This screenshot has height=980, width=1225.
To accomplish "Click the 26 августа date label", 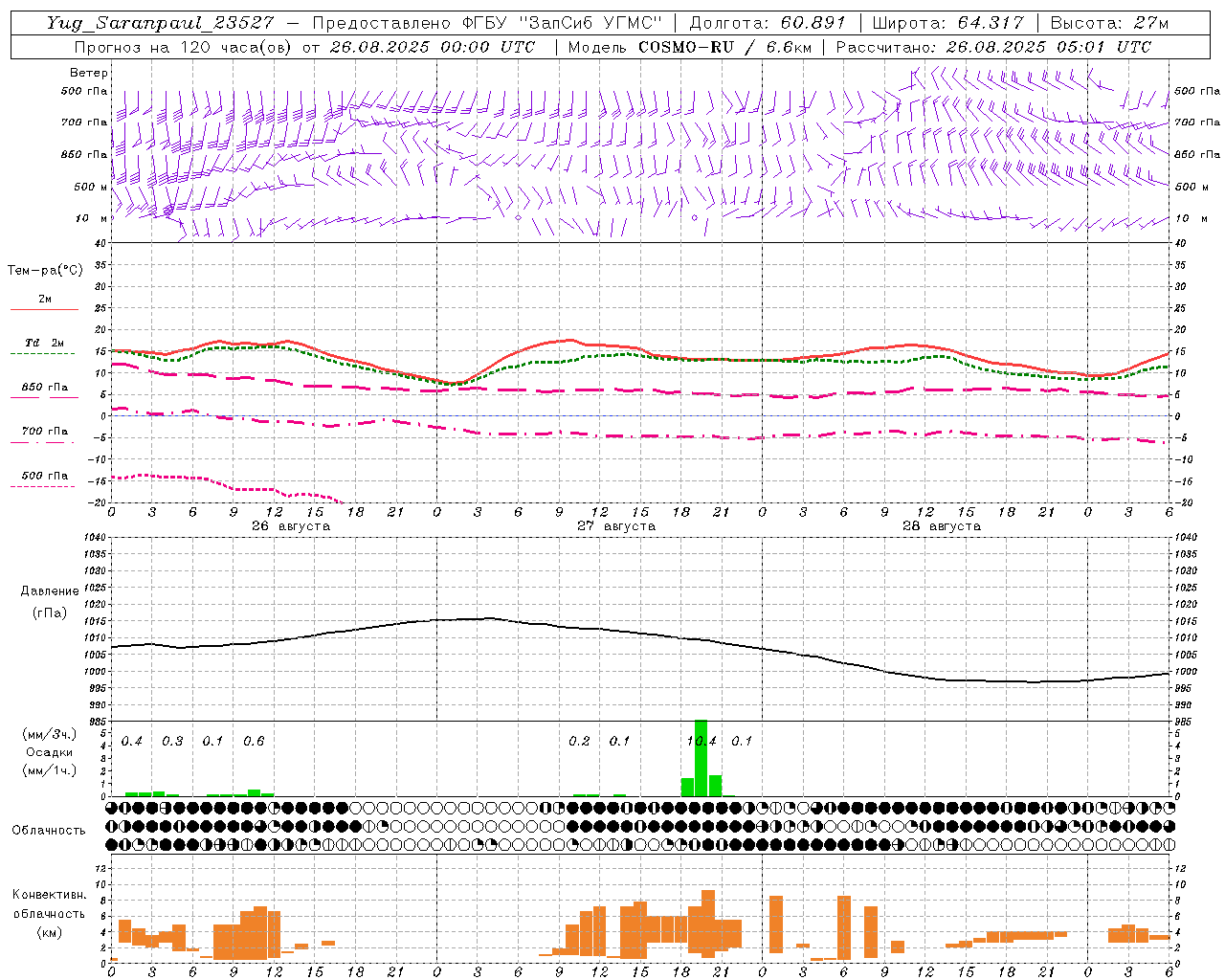I will click(x=290, y=526).
